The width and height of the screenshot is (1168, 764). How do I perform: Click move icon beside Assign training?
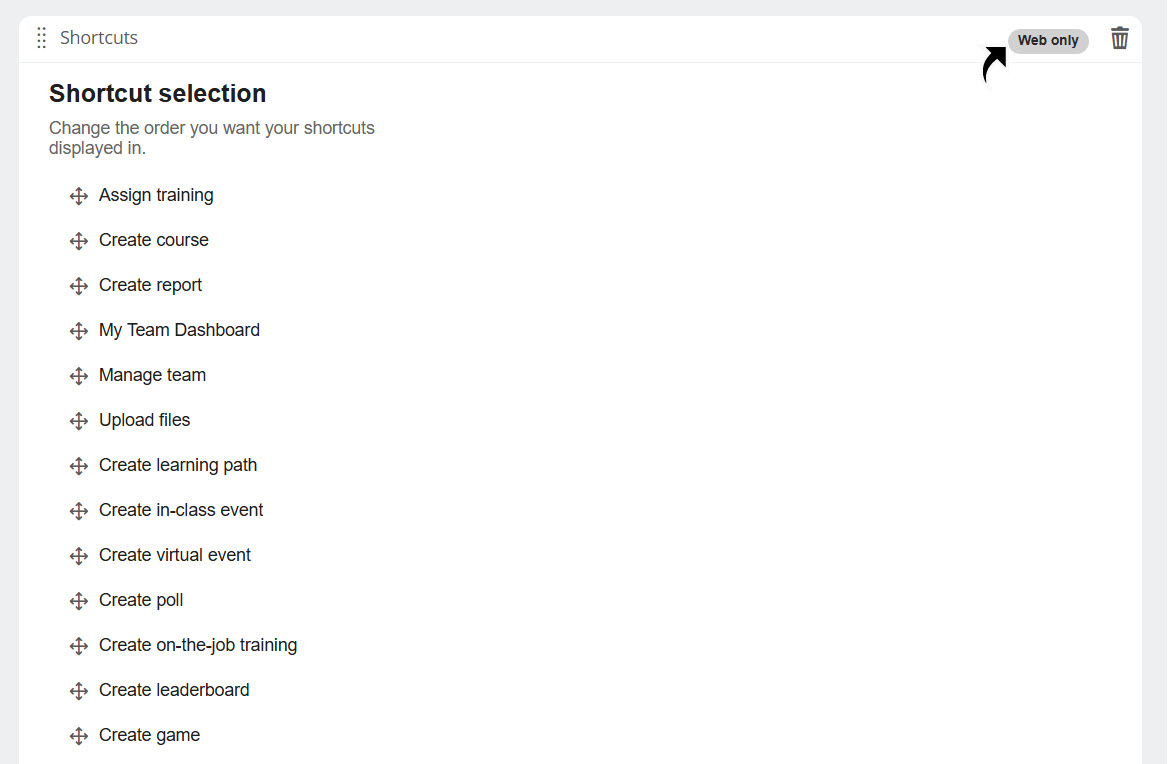[79, 196]
